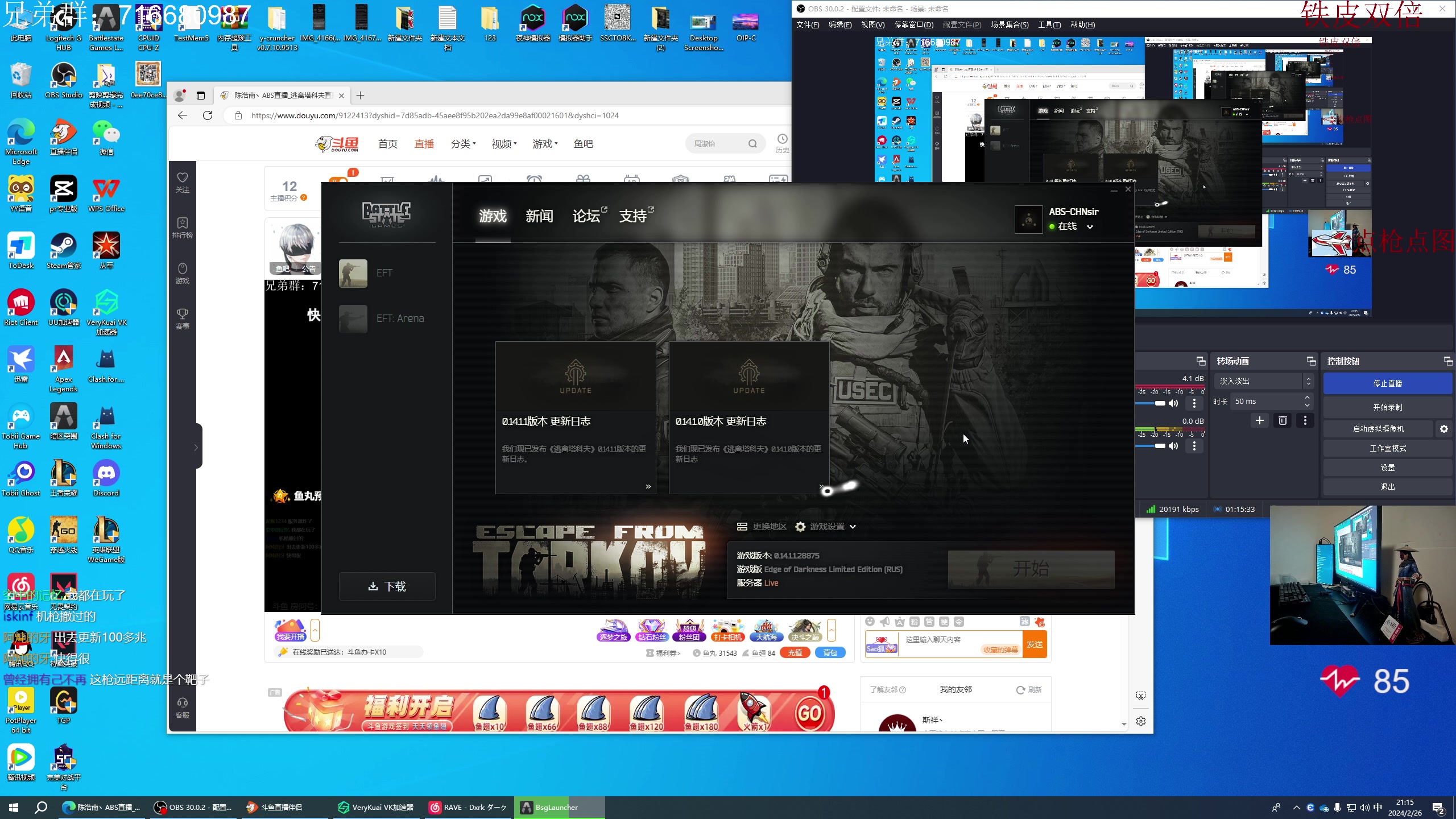Open the 0.14.1.1版本 更新日志 news card
The width and height of the screenshot is (1456, 819).
pos(576,417)
